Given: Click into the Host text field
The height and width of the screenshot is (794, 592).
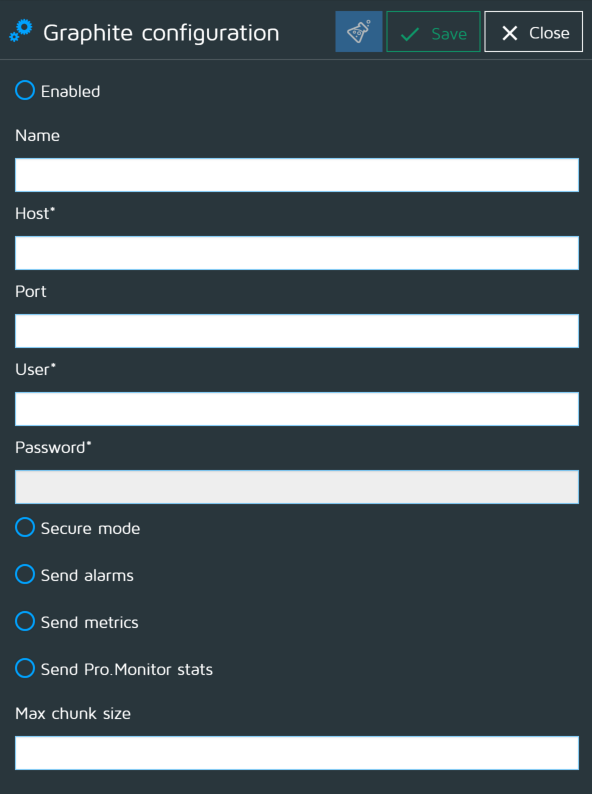Looking at the screenshot, I should (297, 253).
